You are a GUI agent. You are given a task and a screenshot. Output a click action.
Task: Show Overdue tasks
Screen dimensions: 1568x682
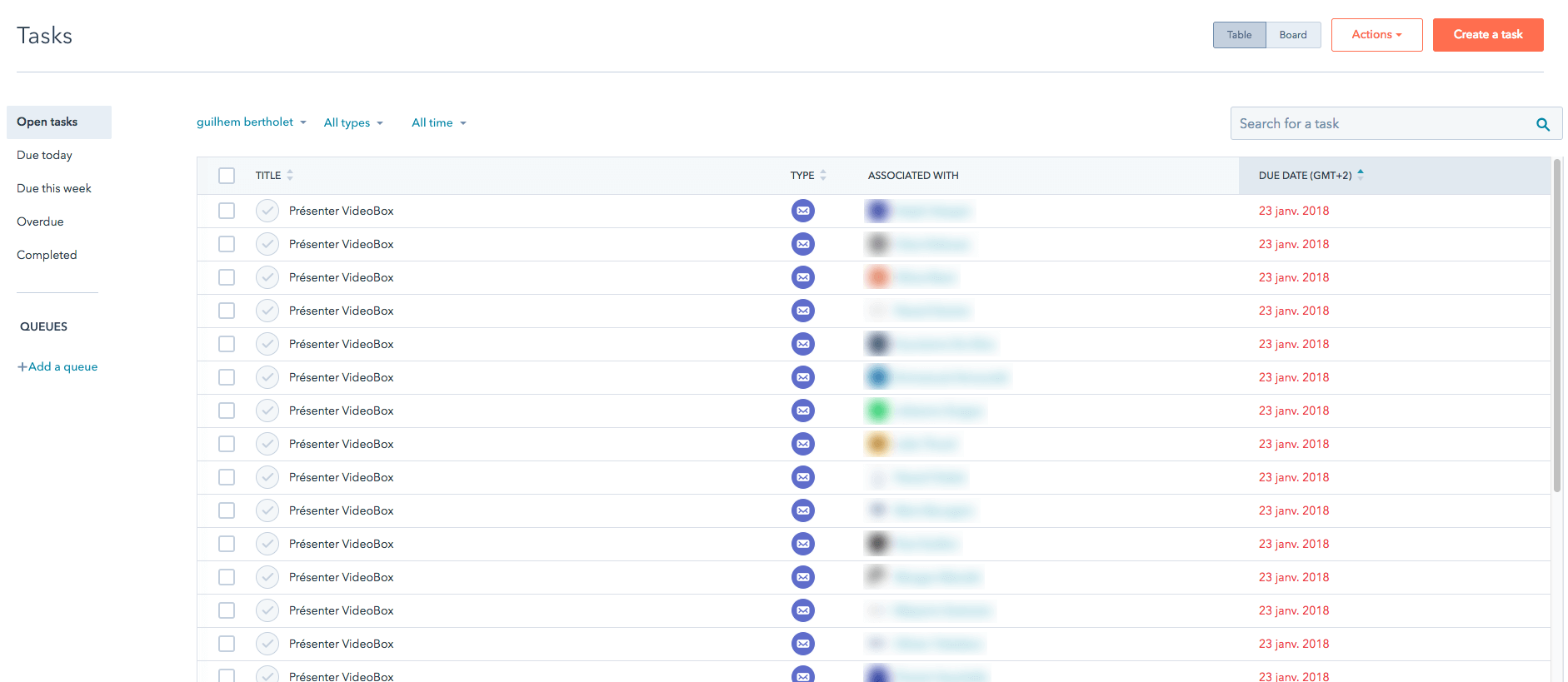click(40, 222)
